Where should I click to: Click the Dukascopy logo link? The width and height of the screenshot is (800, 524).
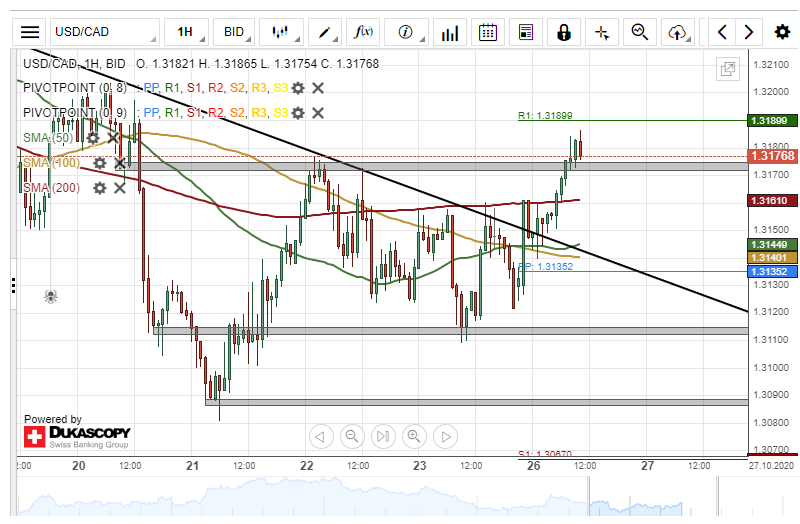[77, 437]
